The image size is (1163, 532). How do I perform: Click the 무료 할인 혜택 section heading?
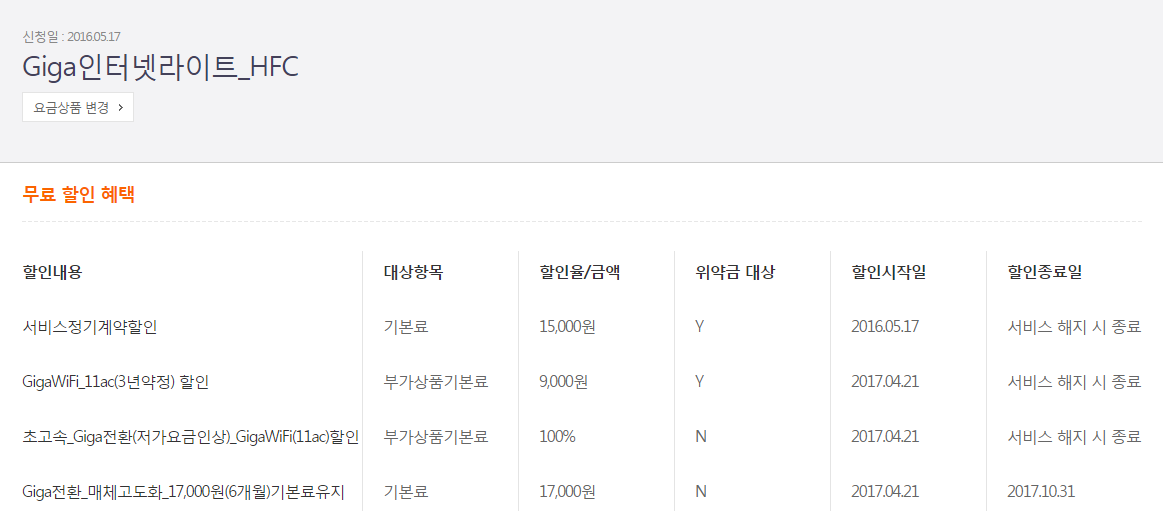pos(79,195)
